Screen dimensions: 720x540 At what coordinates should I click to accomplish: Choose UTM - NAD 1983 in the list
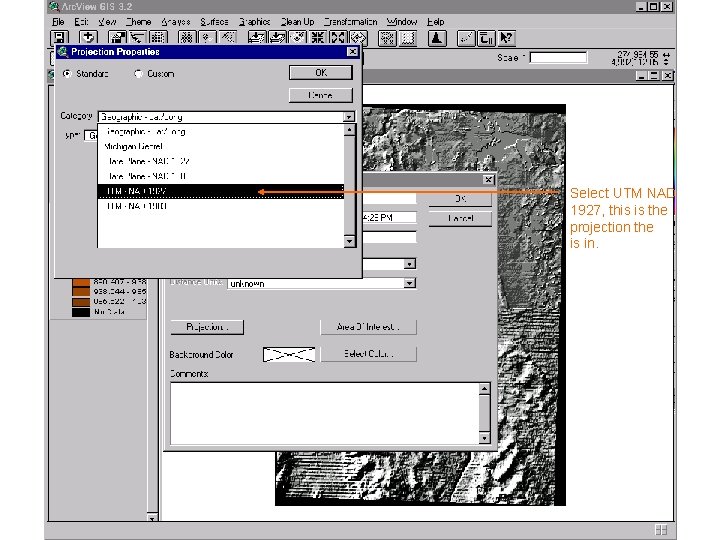click(x=220, y=206)
